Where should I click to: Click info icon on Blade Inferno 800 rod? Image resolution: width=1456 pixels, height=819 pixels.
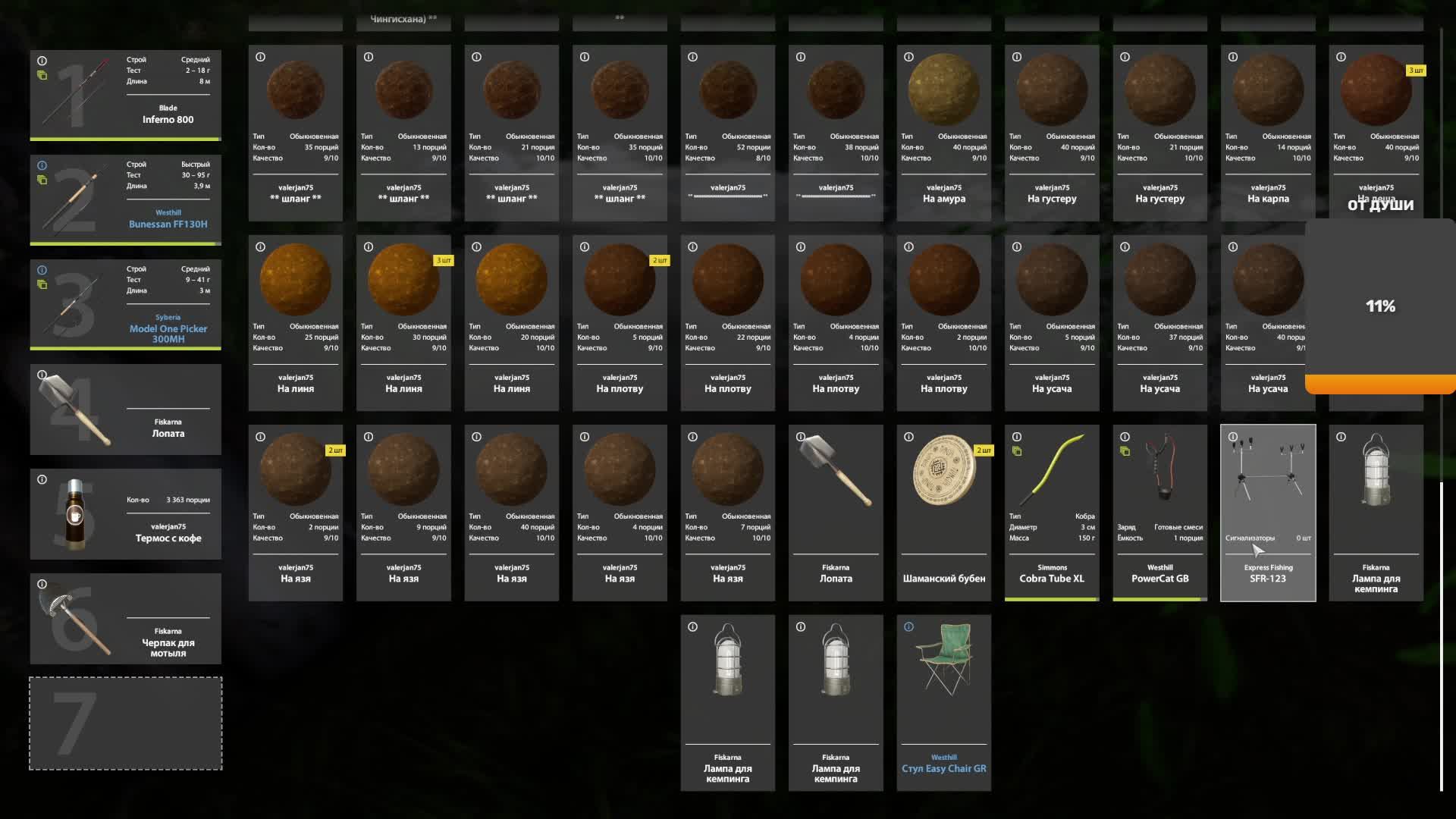pyautogui.click(x=42, y=61)
